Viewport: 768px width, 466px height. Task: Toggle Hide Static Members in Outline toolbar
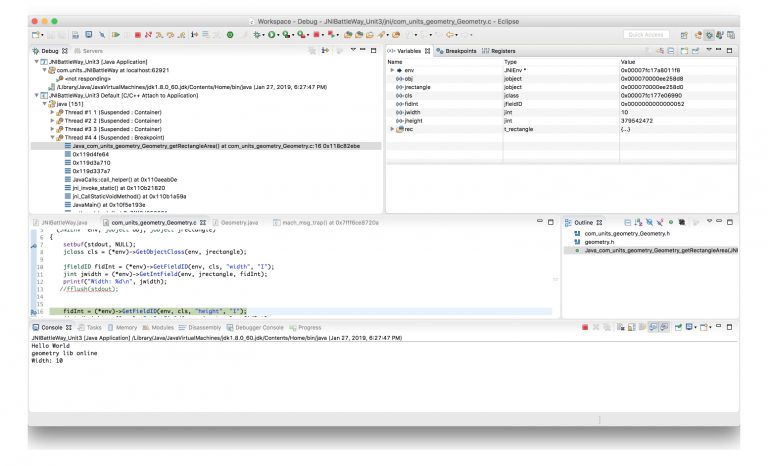pos(660,222)
